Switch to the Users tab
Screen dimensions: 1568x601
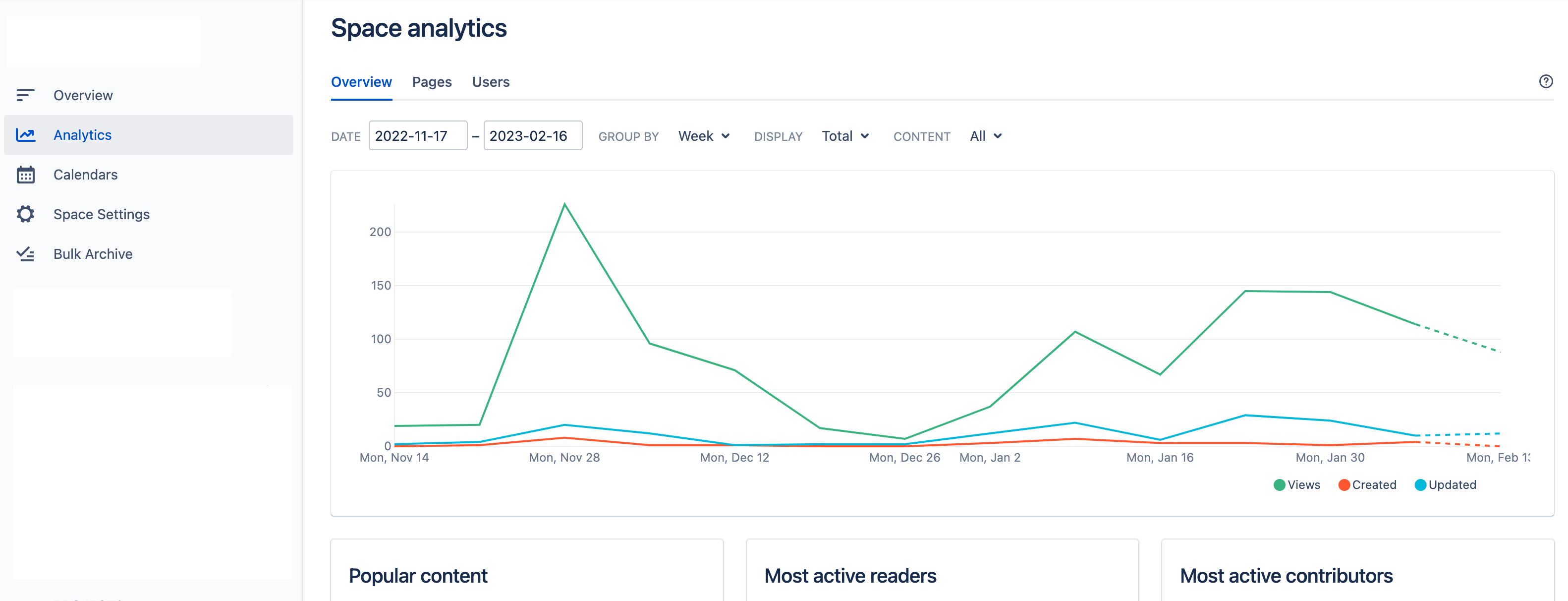pos(491,82)
